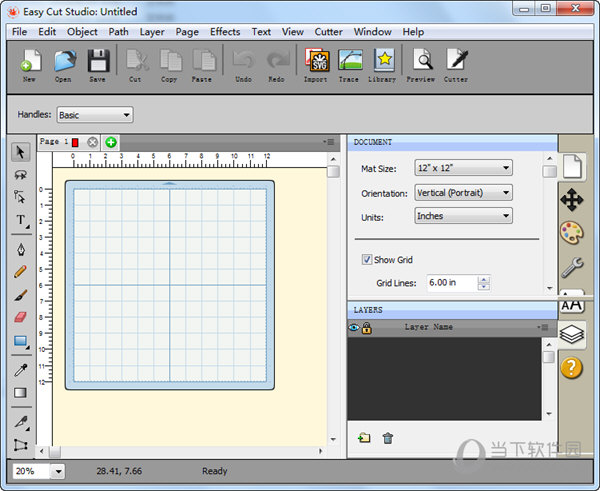
Task: Select the Knife cutting tool
Action: click(21, 422)
